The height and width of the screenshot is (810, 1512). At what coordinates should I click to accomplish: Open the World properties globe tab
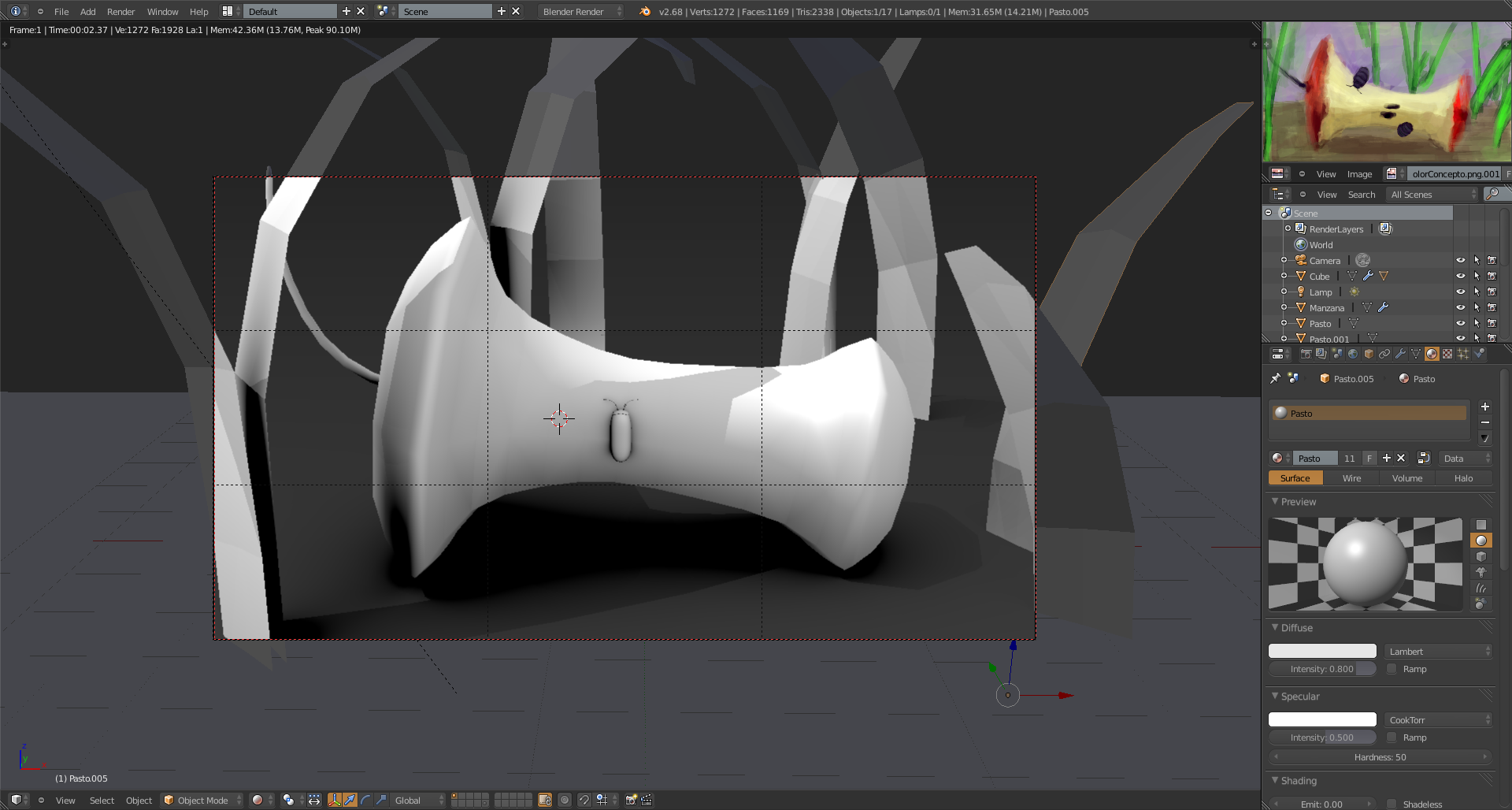click(1353, 355)
